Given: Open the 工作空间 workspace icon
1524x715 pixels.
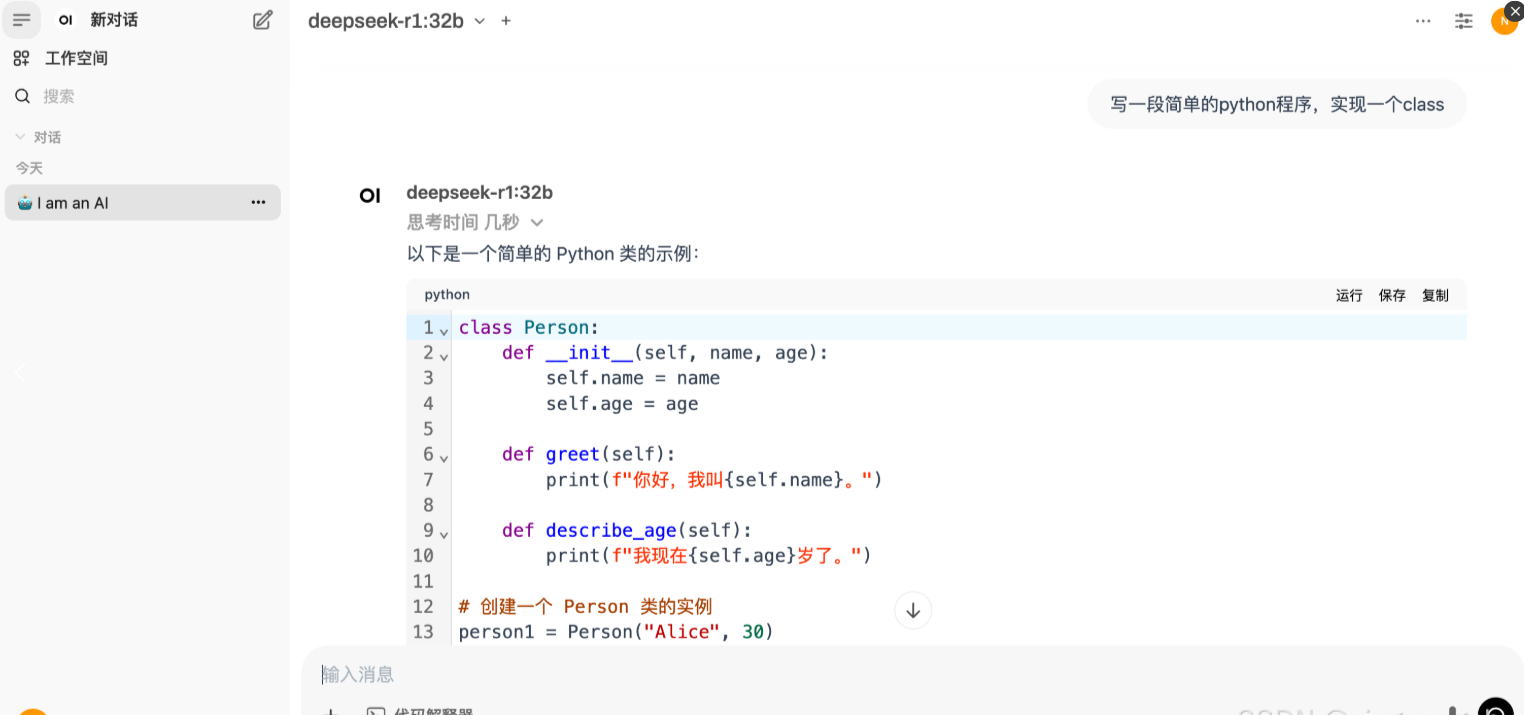Looking at the screenshot, I should 21,58.
